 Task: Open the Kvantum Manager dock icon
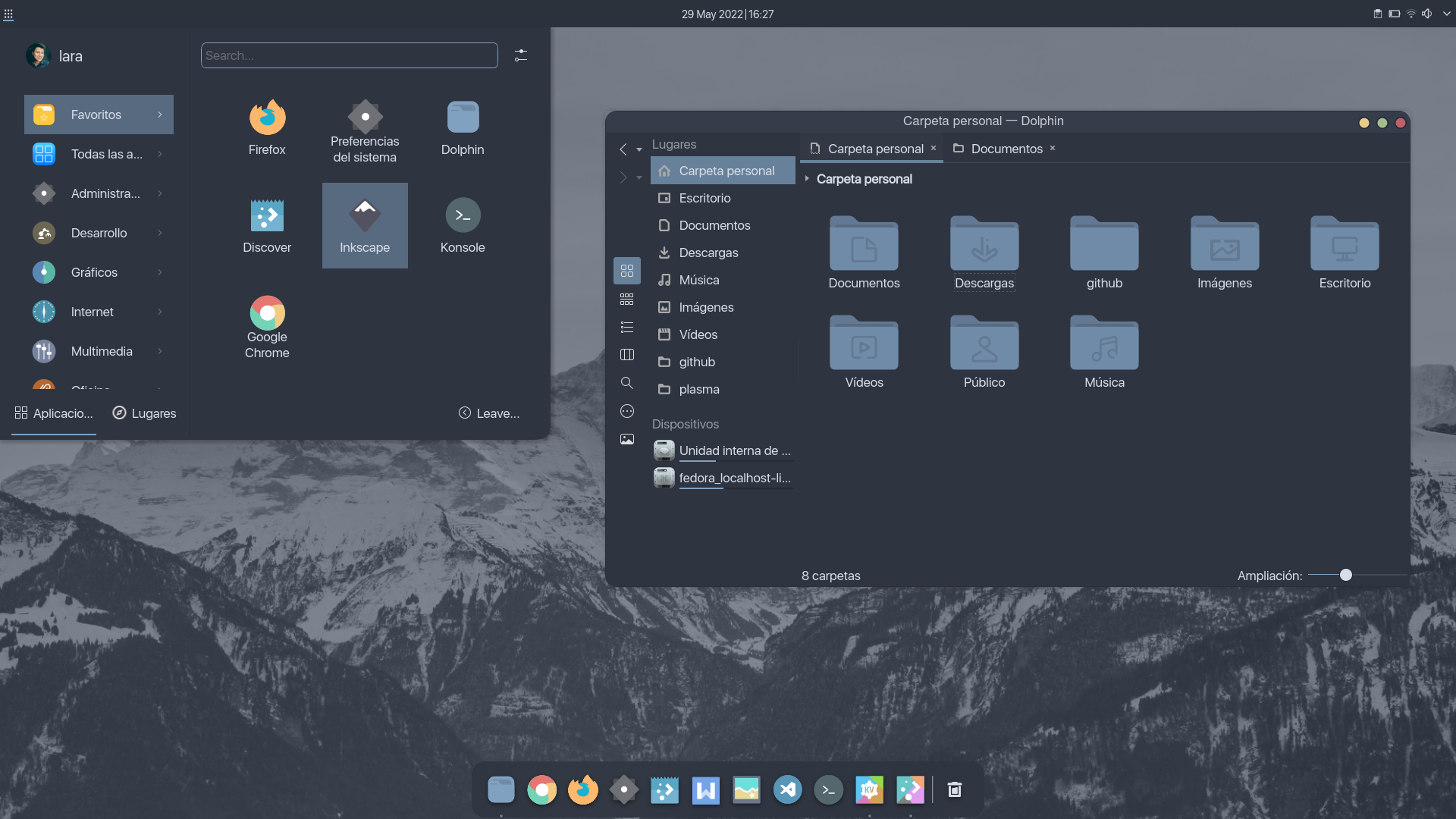point(870,790)
